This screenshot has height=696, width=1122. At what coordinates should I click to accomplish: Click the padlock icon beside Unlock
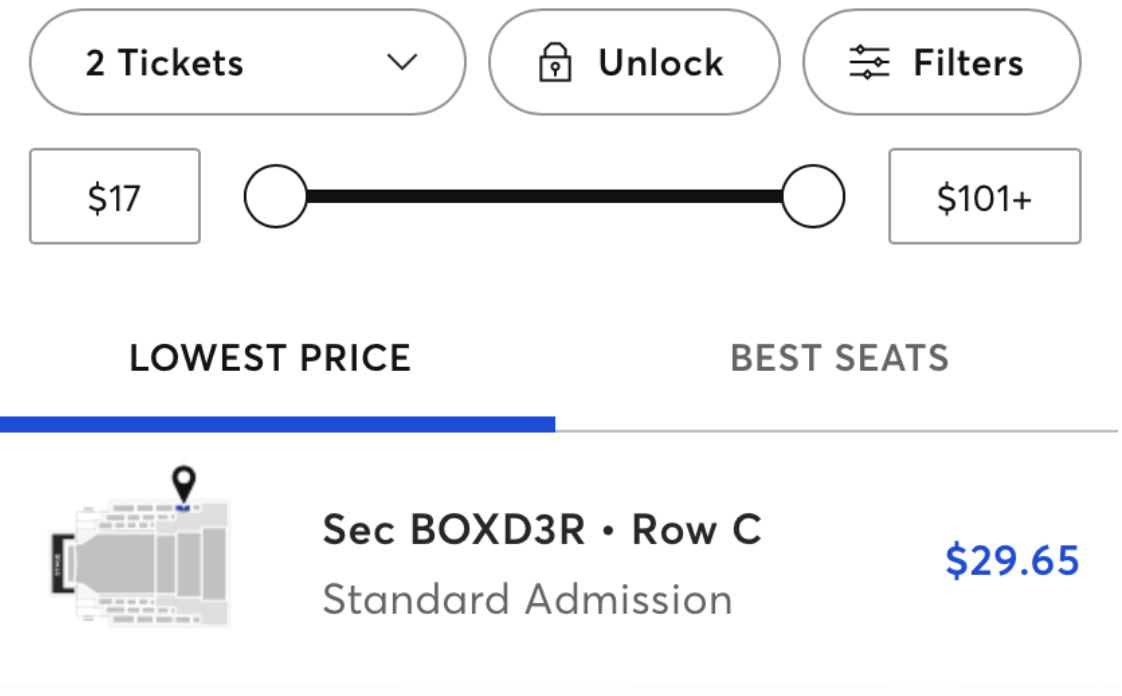click(553, 64)
